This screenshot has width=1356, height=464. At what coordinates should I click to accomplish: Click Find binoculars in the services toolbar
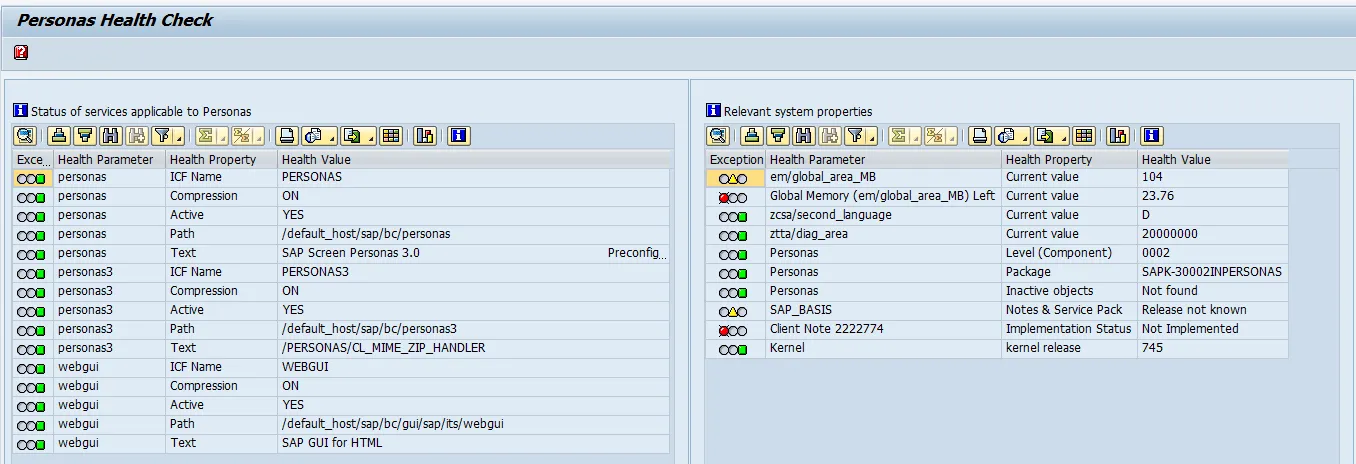click(x=110, y=136)
